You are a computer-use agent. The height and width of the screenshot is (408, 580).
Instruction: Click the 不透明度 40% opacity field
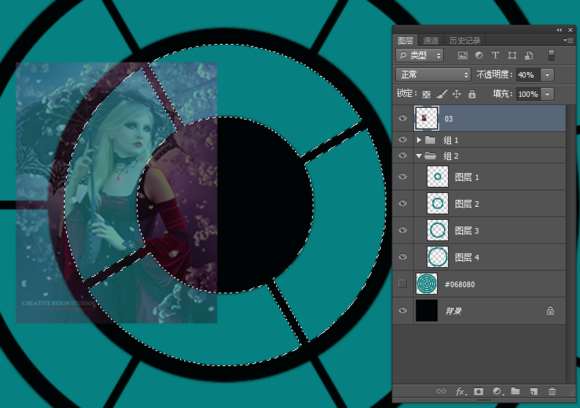pos(528,75)
